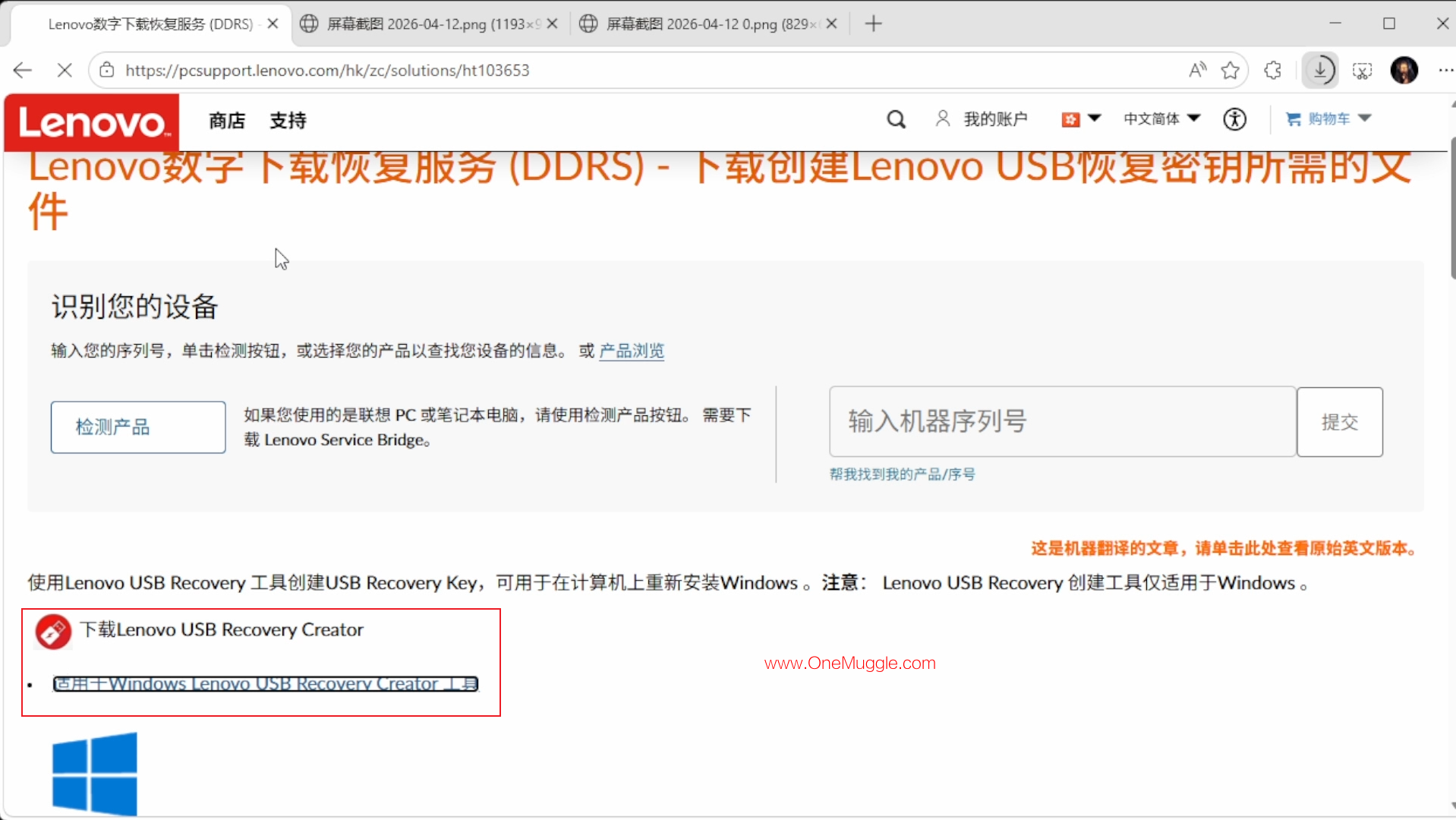View site information lock icon in address bar

pyautogui.click(x=107, y=70)
